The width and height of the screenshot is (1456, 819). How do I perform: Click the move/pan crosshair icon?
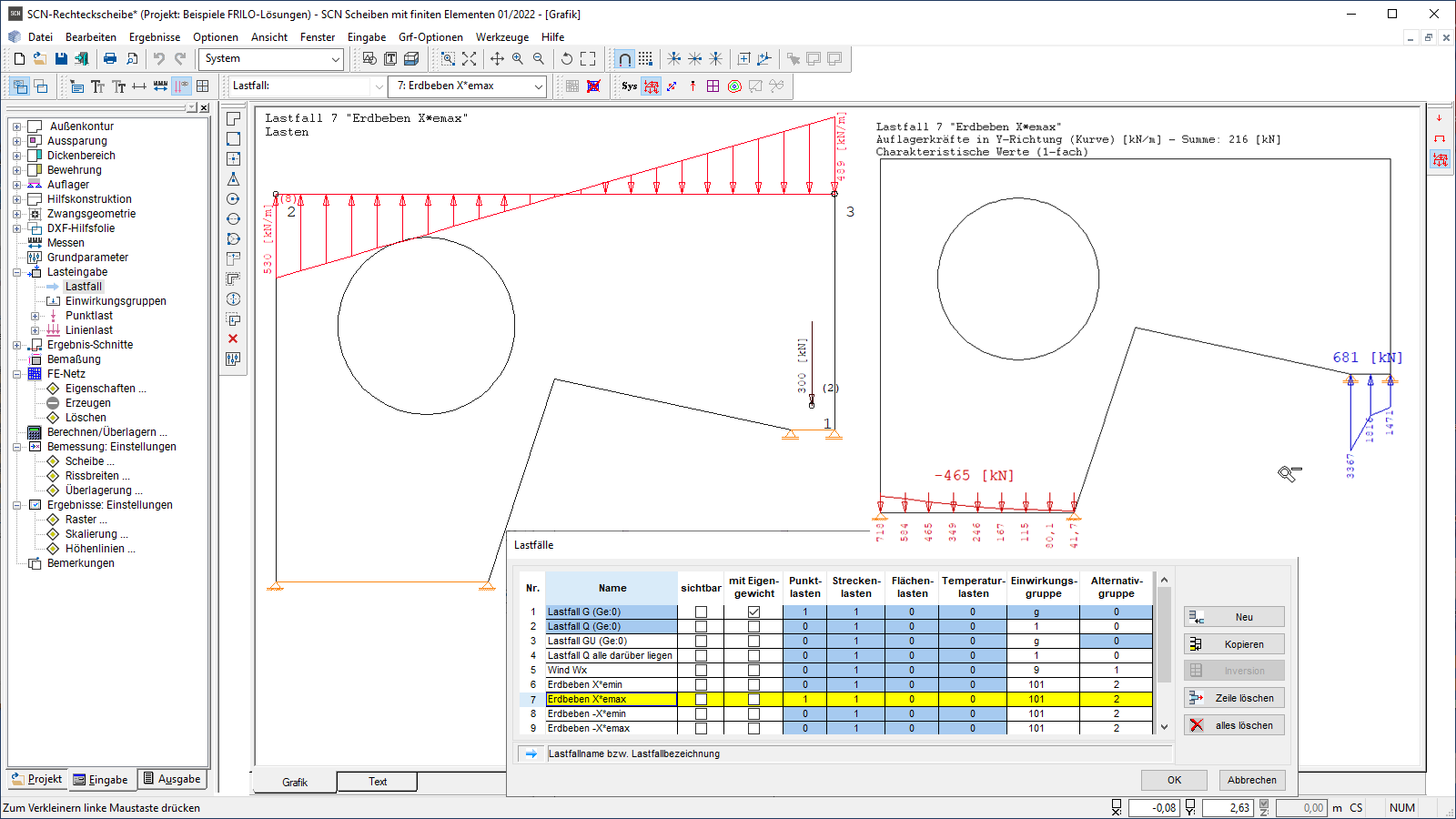click(497, 58)
